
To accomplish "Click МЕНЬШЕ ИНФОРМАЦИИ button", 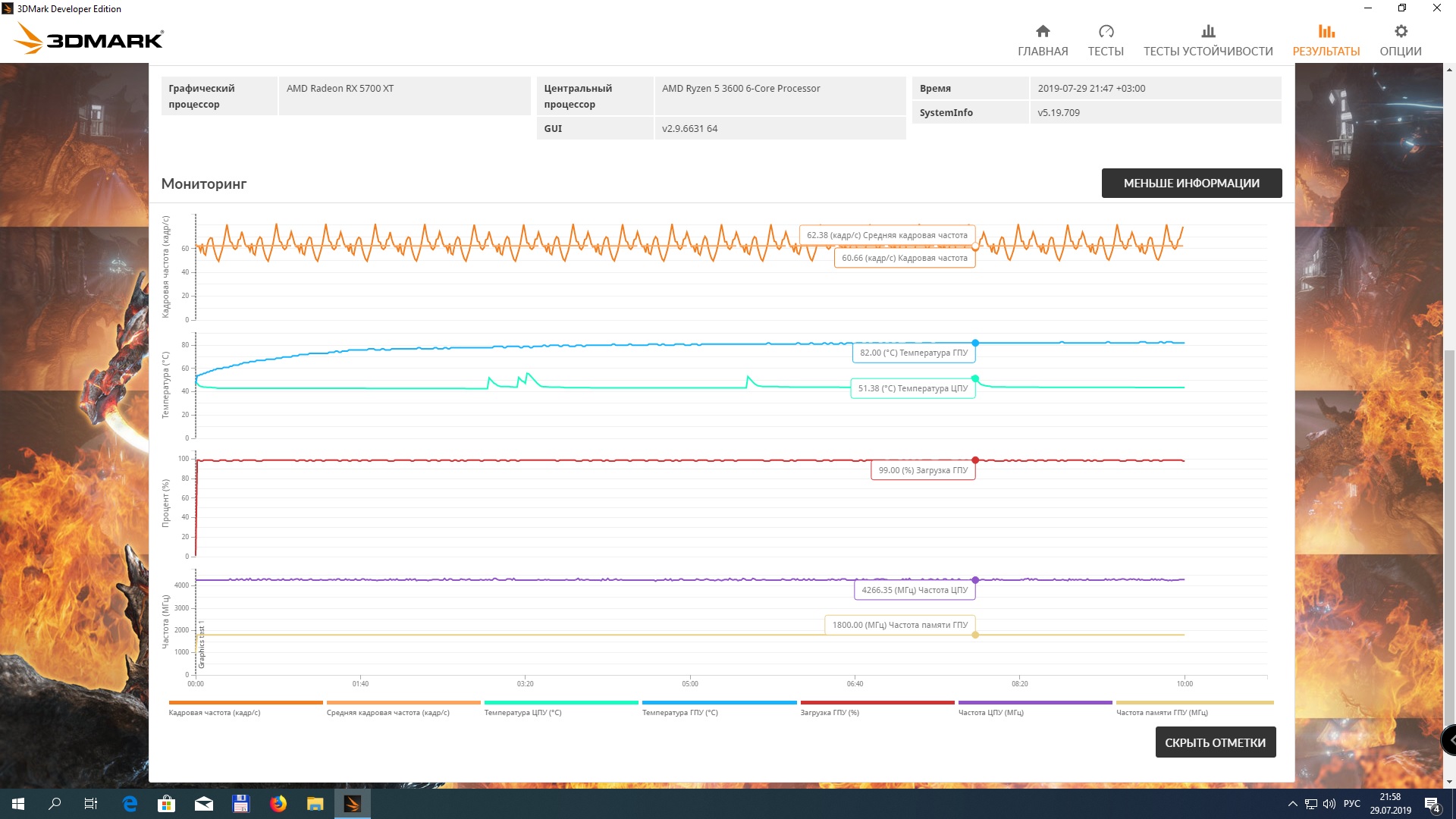I will coord(1191,184).
